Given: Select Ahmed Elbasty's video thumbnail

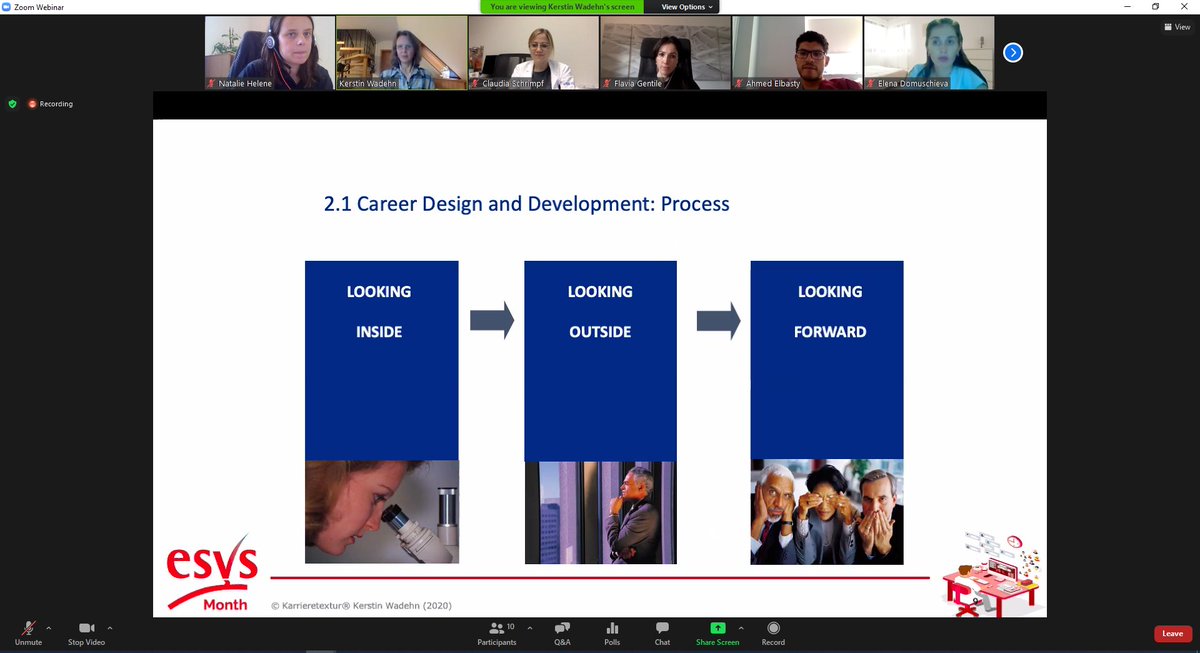Looking at the screenshot, I should 797,53.
